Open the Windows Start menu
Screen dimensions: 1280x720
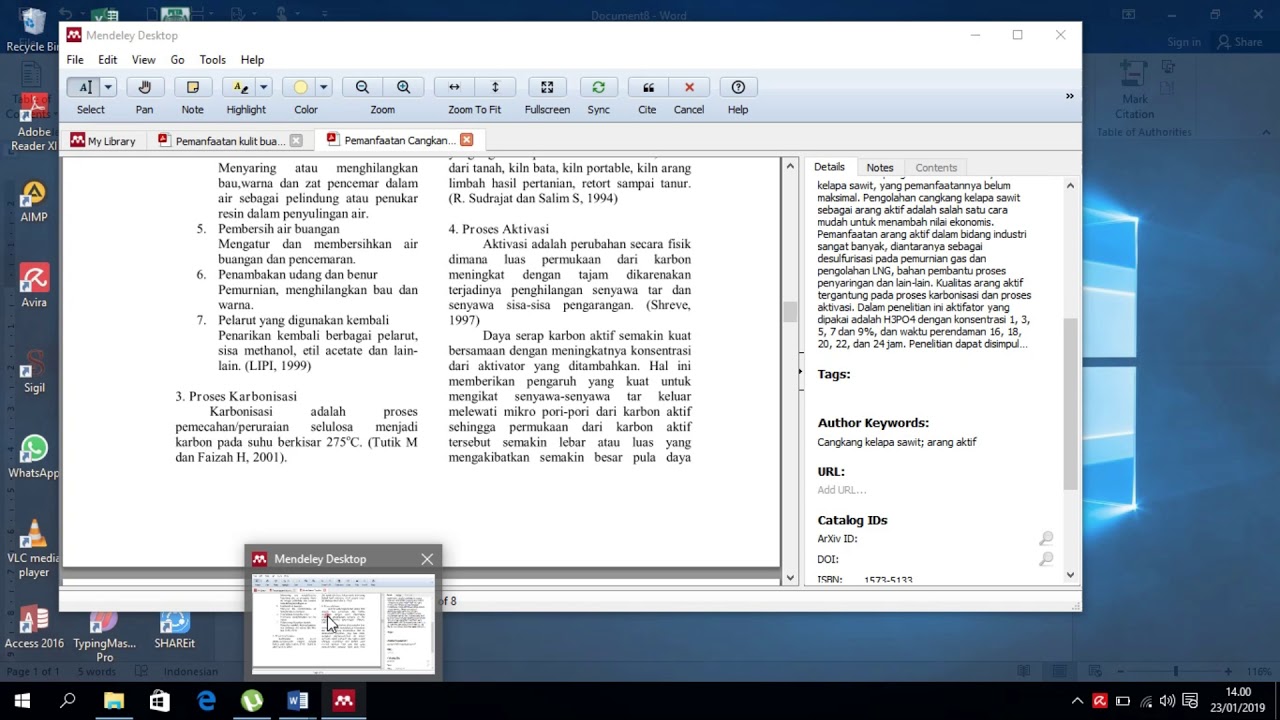pos(22,701)
